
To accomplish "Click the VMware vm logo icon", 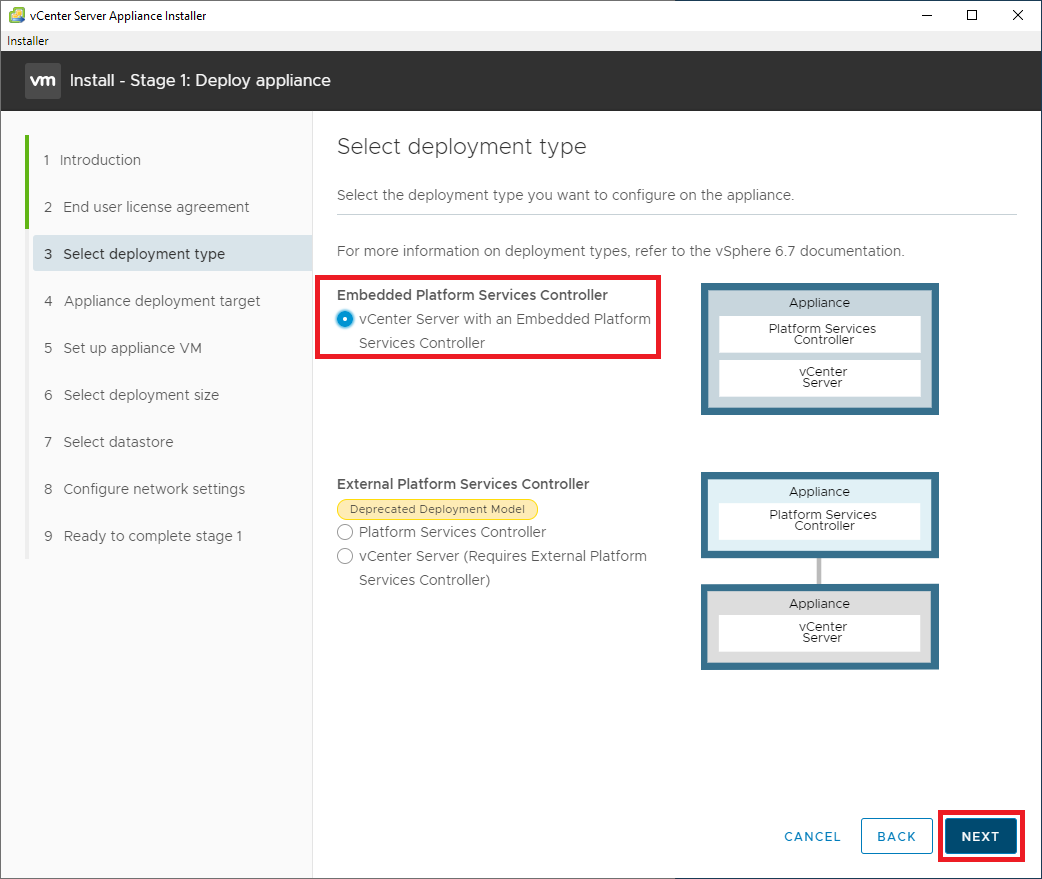I will [x=43, y=80].
